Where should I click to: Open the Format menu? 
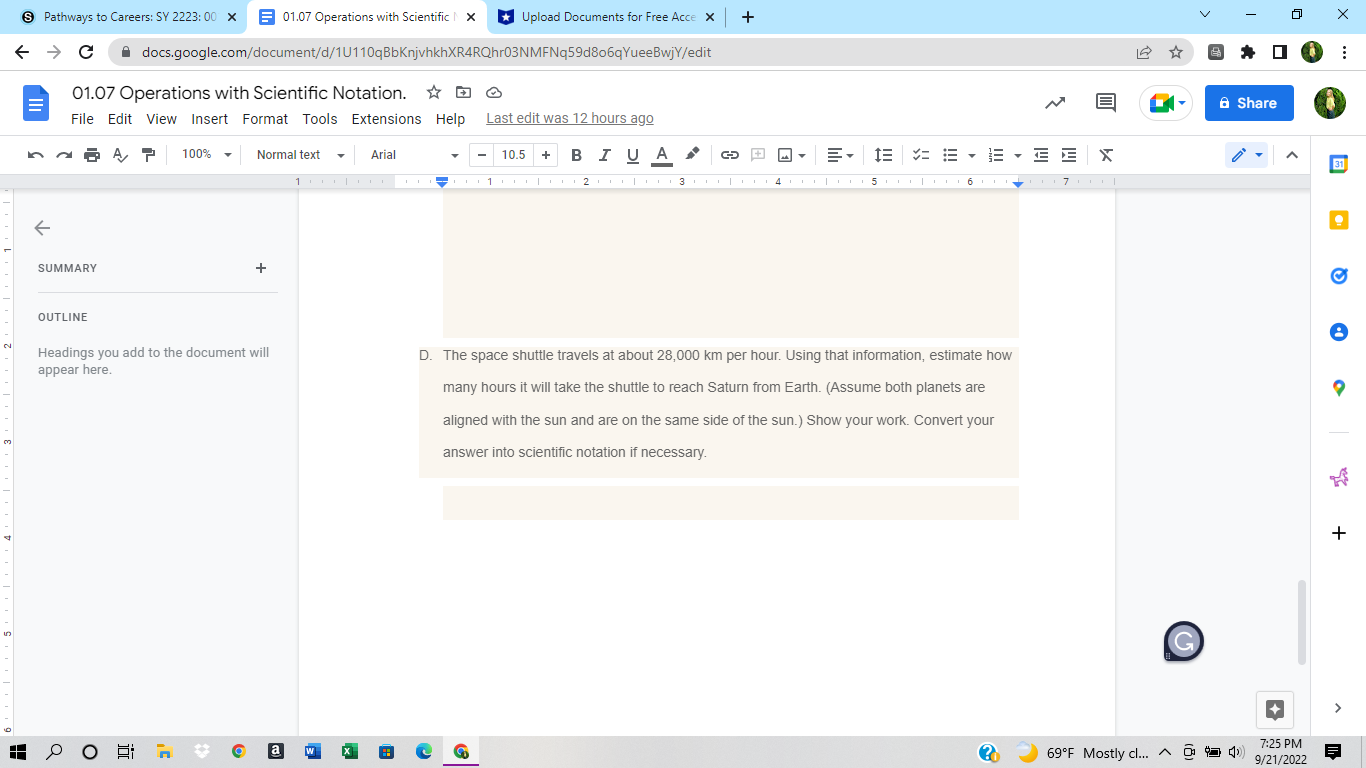click(x=265, y=119)
